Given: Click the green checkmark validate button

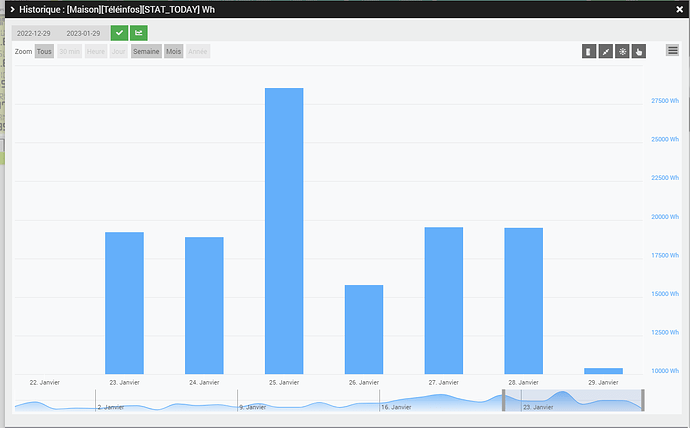Looking at the screenshot, I should click(x=119, y=33).
